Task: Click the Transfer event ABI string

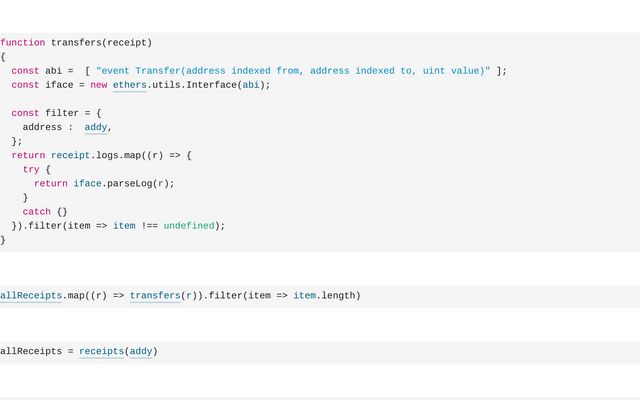Action: (x=292, y=71)
